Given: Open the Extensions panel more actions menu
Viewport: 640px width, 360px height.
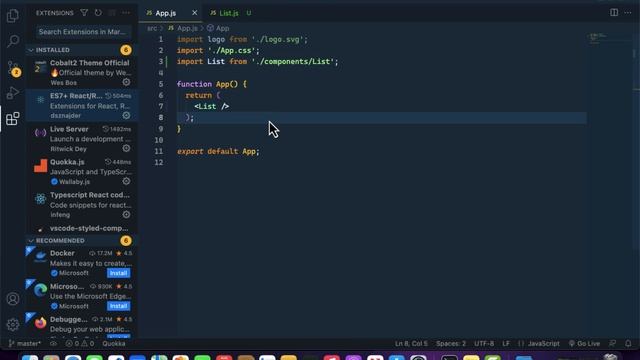Looking at the screenshot, I should [126, 13].
